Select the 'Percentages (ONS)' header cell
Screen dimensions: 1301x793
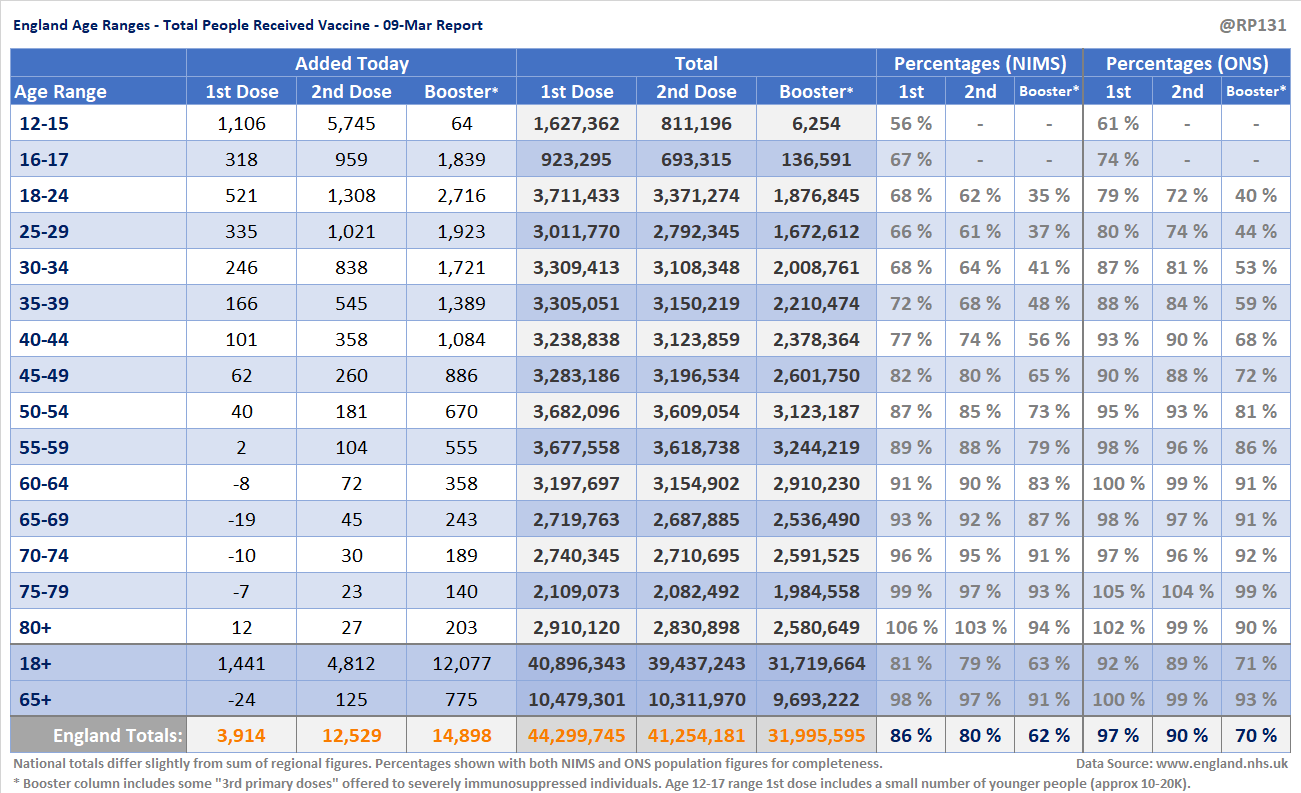(1187, 64)
